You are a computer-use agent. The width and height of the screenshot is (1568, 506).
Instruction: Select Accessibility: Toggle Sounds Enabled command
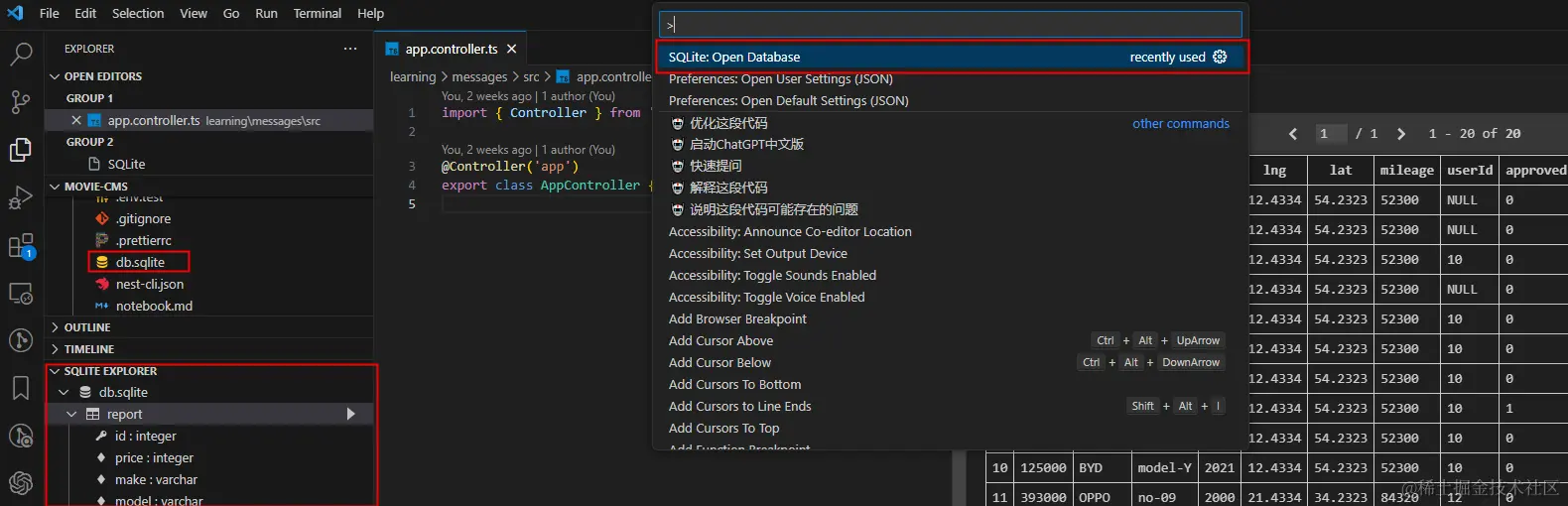click(x=951, y=275)
